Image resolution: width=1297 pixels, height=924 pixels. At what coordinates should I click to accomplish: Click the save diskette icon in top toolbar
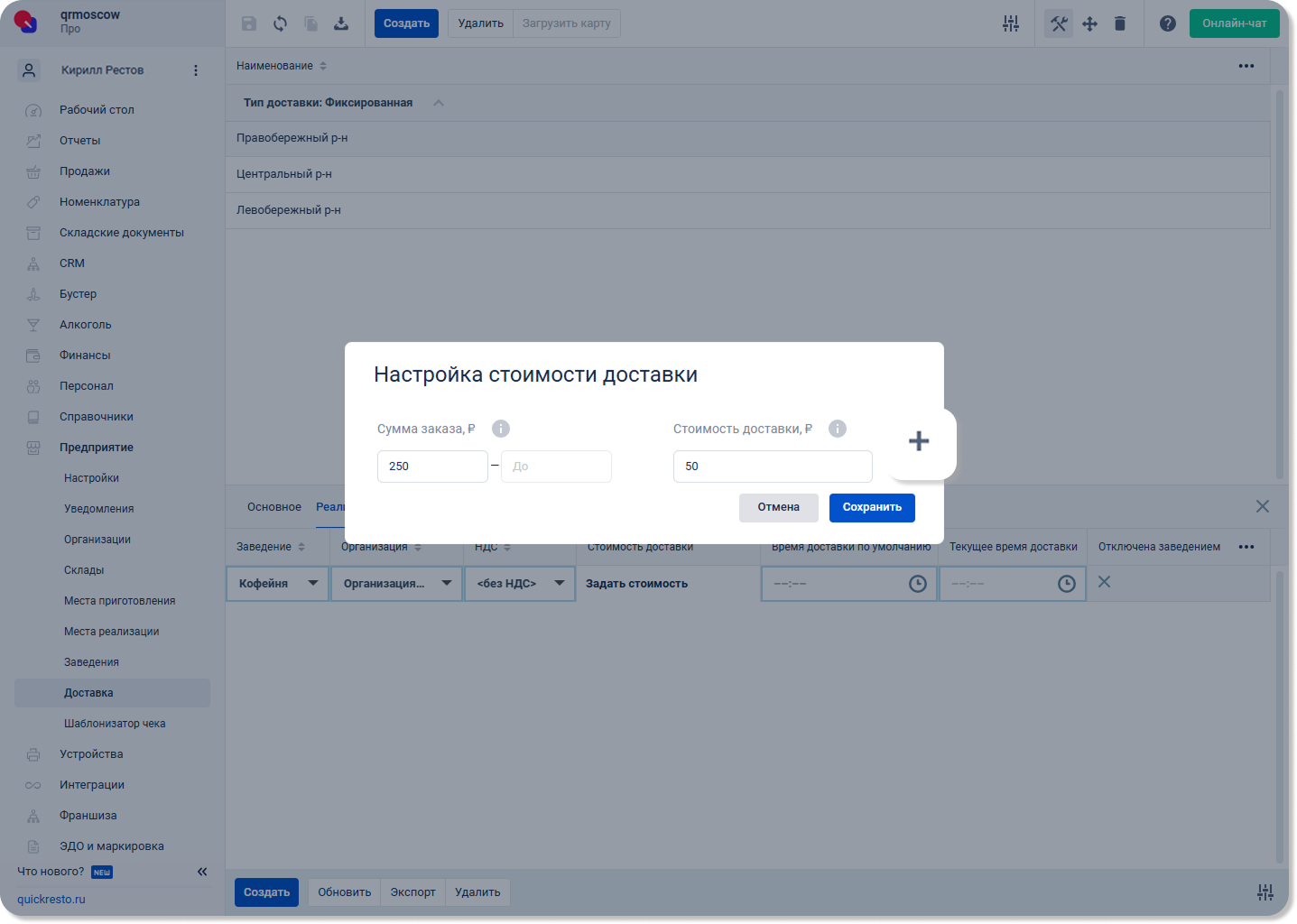tap(249, 23)
